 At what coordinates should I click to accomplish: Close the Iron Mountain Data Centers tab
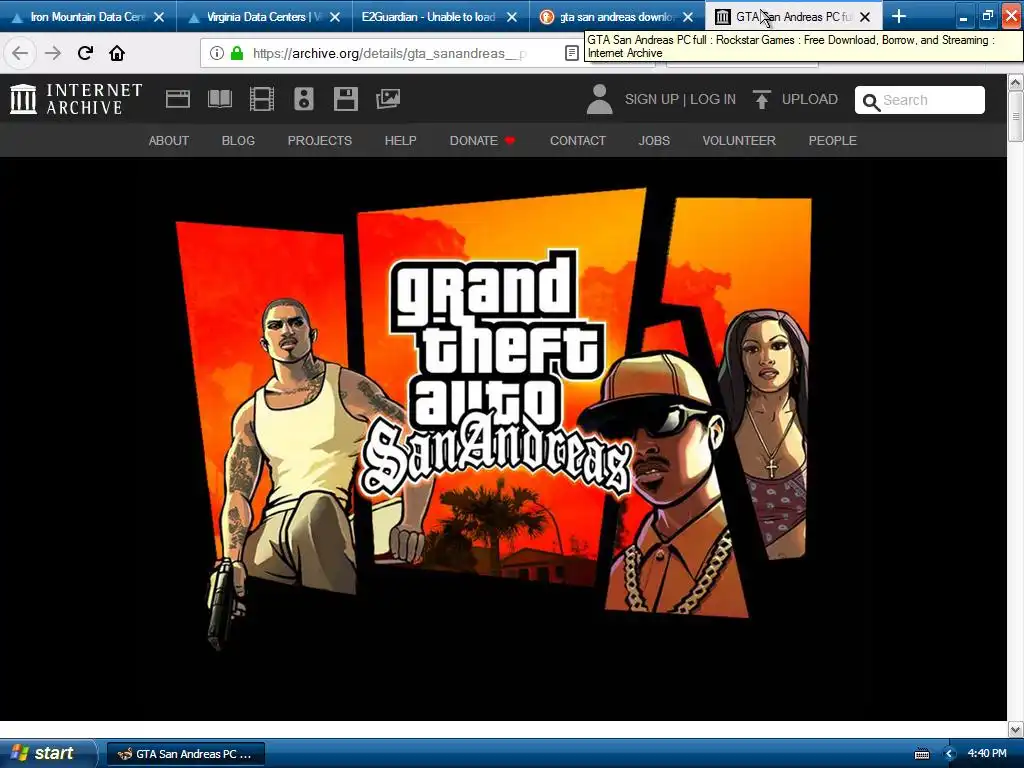click(x=159, y=17)
